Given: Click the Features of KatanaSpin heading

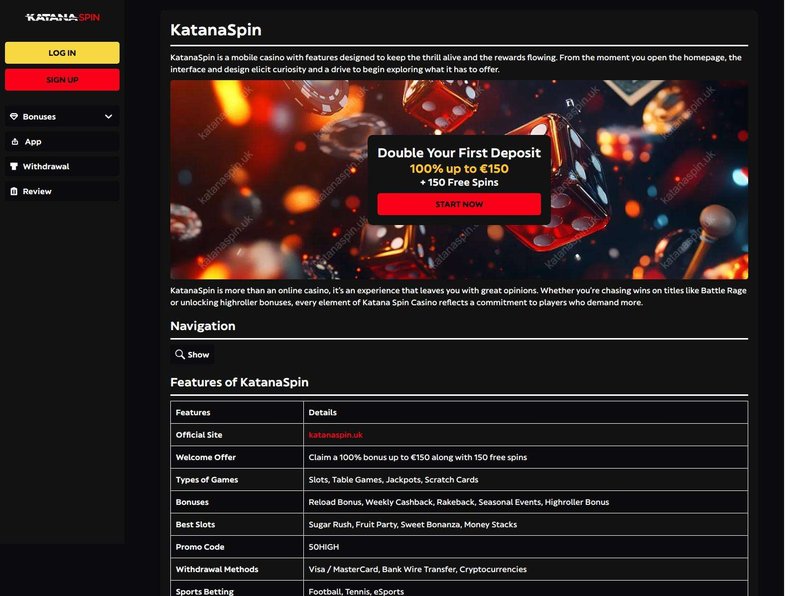Looking at the screenshot, I should [239, 382].
